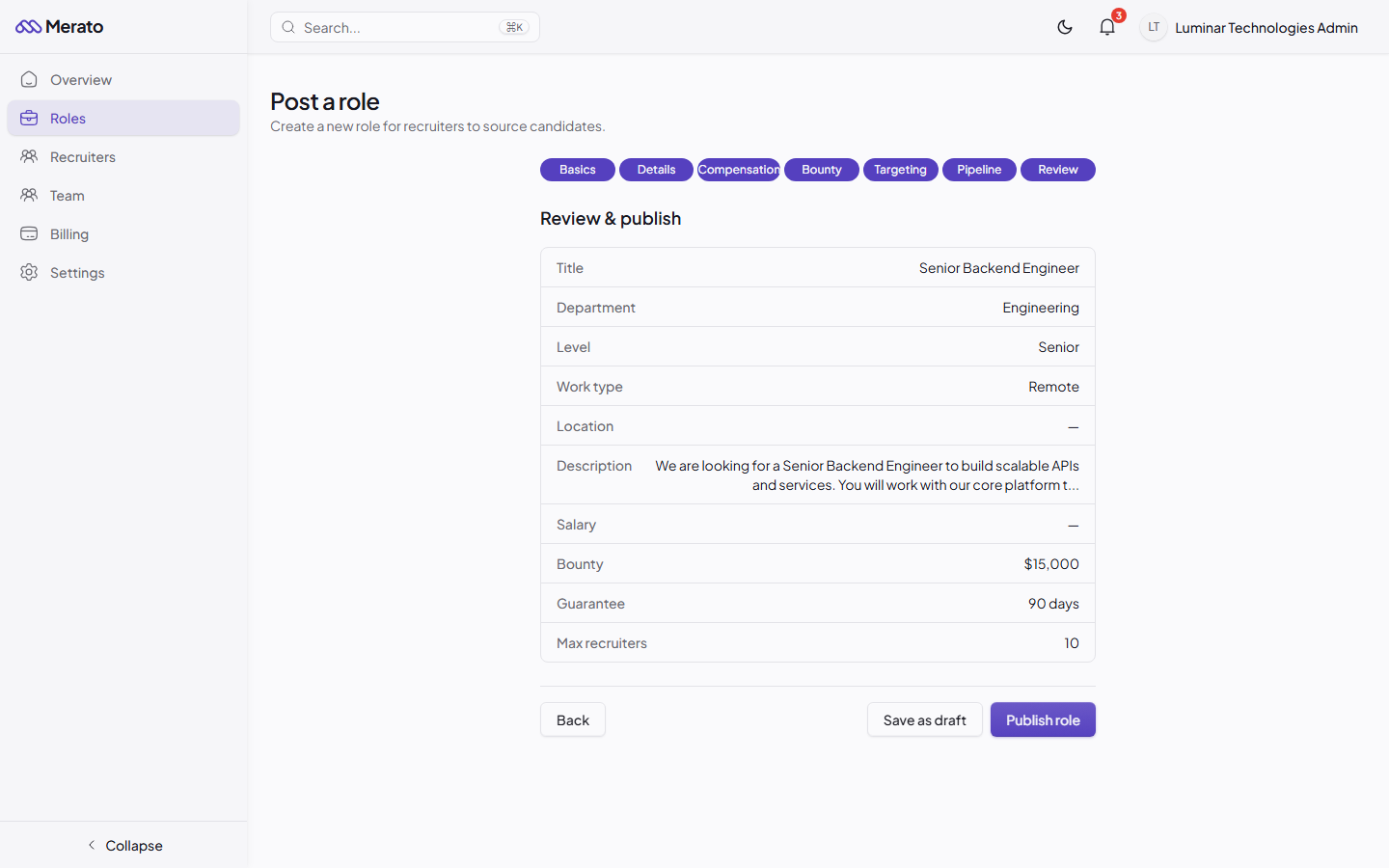Select the Roles briefcase icon

[x=29, y=119]
